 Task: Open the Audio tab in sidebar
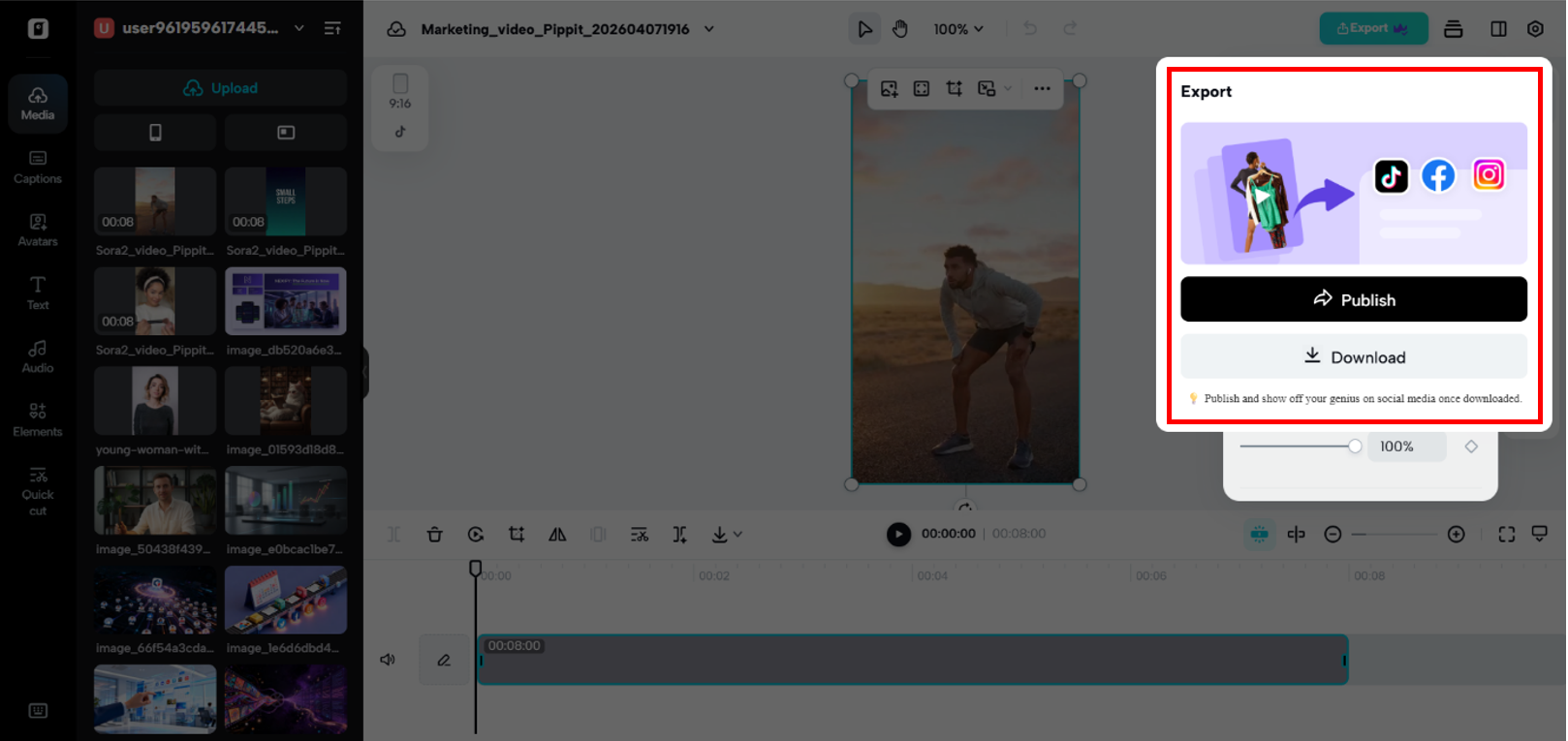38,356
